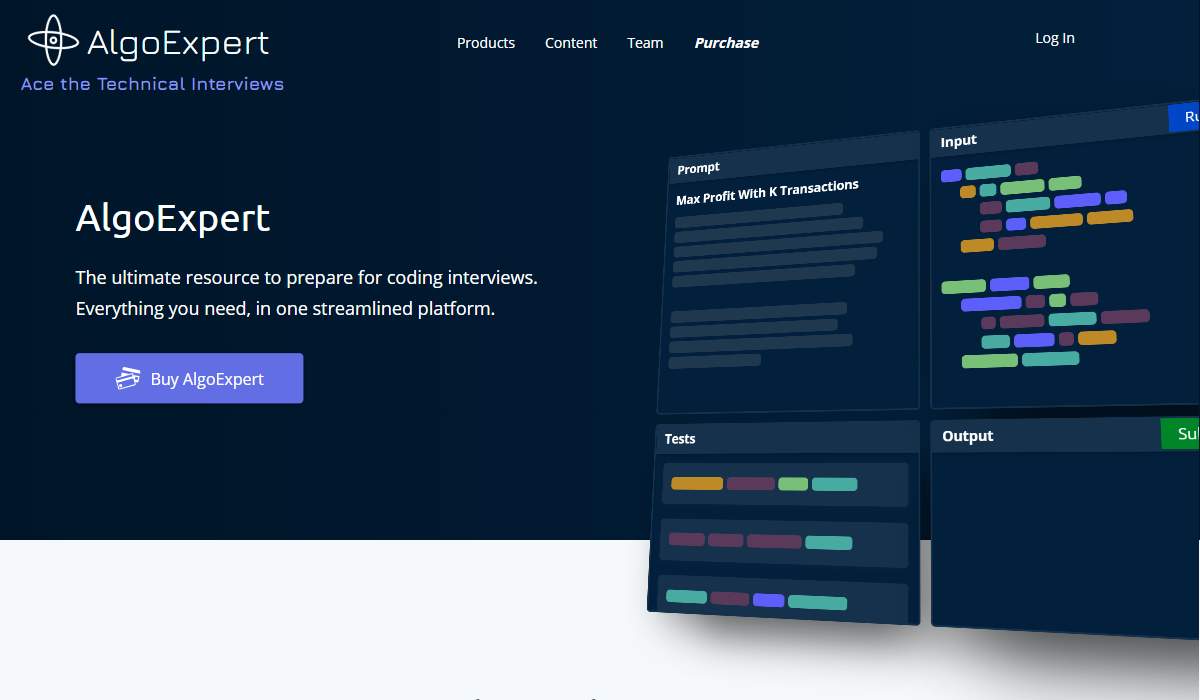Image resolution: width=1200 pixels, height=700 pixels.
Task: Click the AlgoExpert atom logo icon
Action: click(x=53, y=40)
